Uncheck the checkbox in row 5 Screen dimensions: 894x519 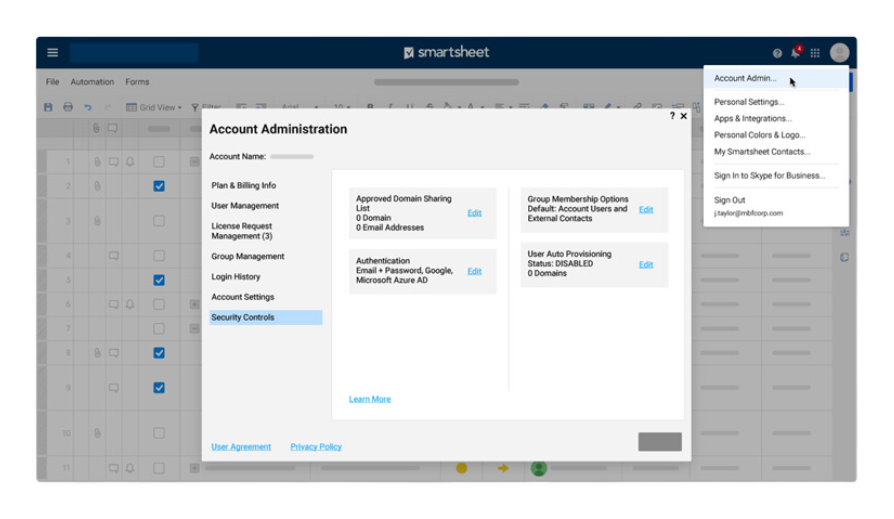pos(159,280)
